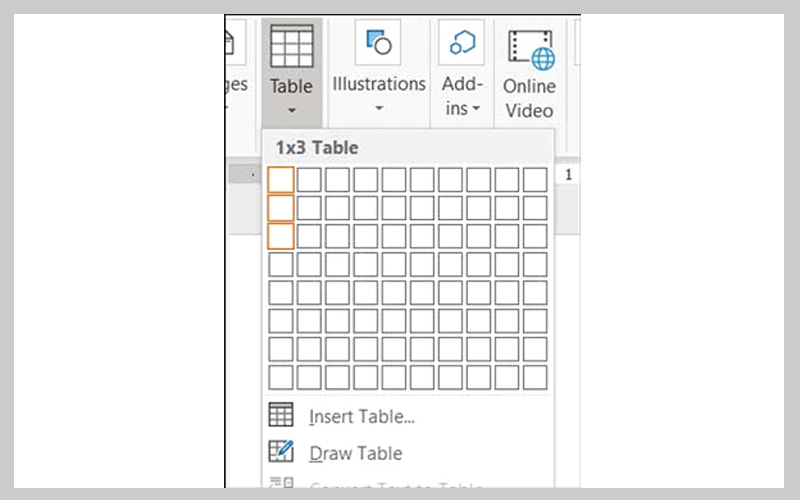Image resolution: width=800 pixels, height=500 pixels.
Task: Expand the Table dropdown arrow
Action: 292,111
